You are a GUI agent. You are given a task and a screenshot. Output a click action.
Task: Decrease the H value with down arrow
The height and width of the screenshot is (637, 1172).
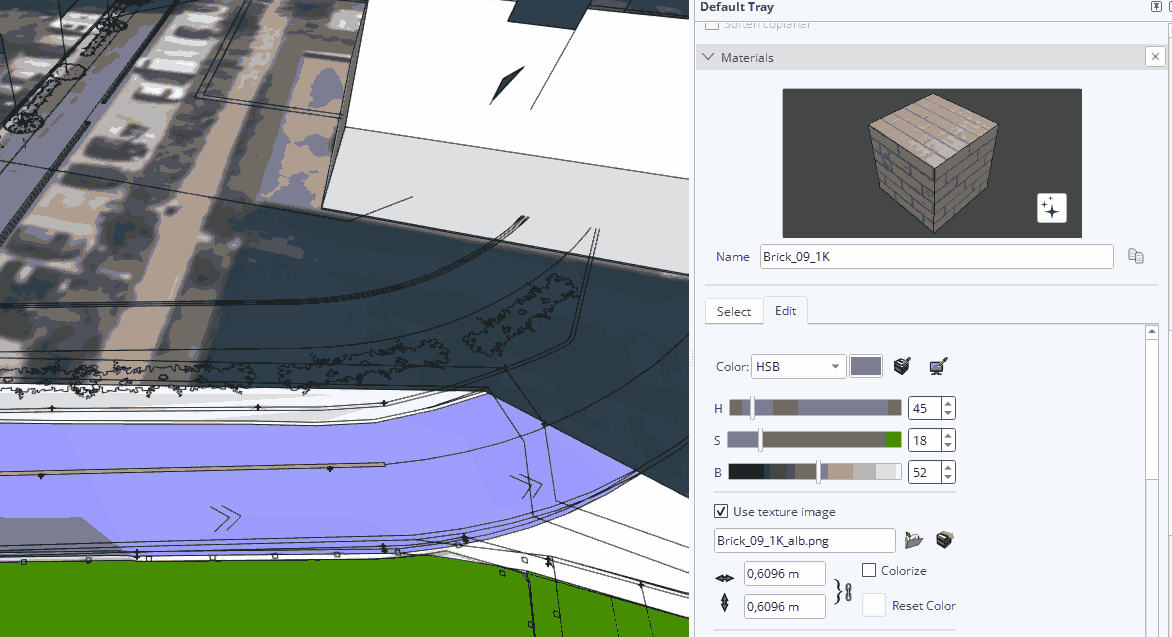point(948,413)
